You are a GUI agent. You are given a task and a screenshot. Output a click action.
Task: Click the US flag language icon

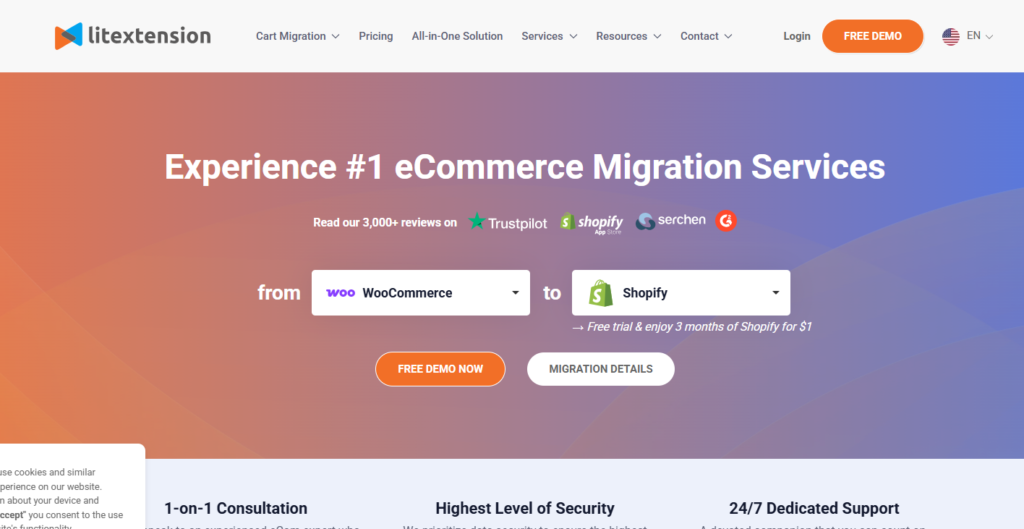point(950,37)
